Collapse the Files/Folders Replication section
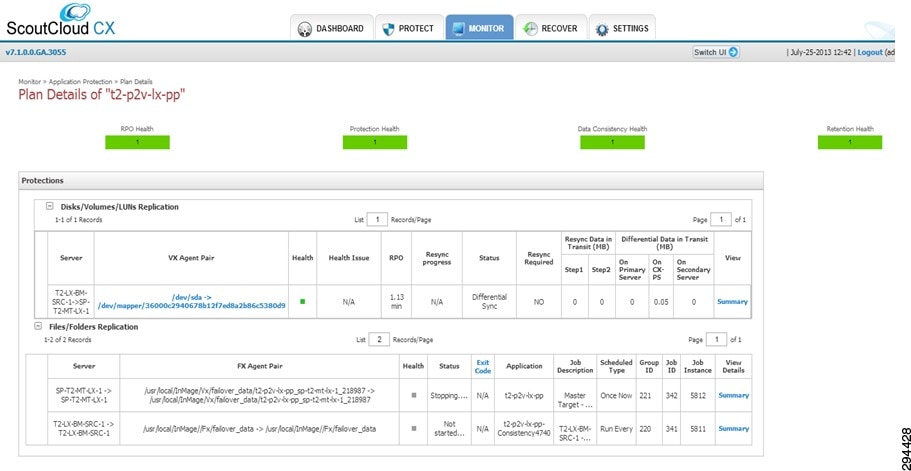 pos(38,326)
